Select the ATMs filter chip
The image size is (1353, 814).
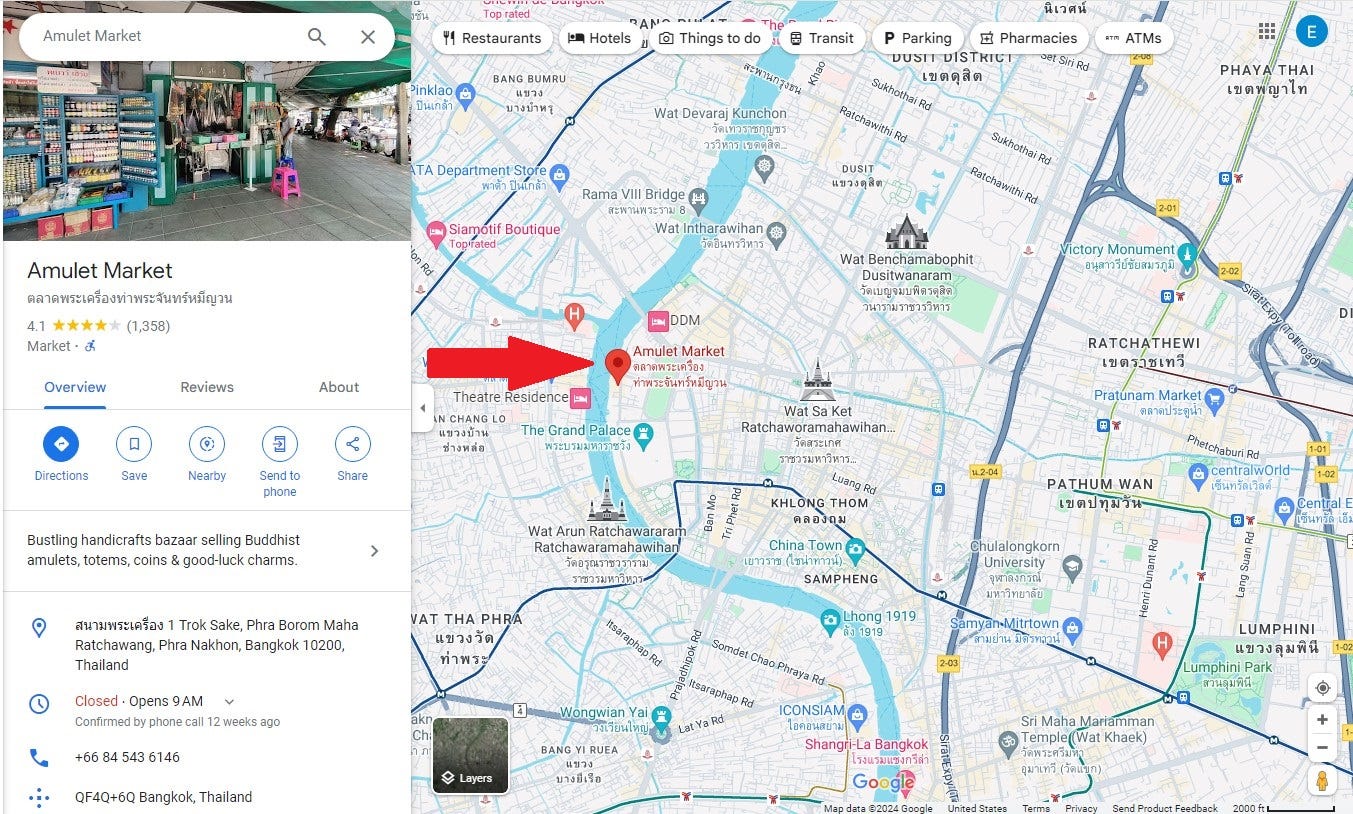click(1133, 38)
